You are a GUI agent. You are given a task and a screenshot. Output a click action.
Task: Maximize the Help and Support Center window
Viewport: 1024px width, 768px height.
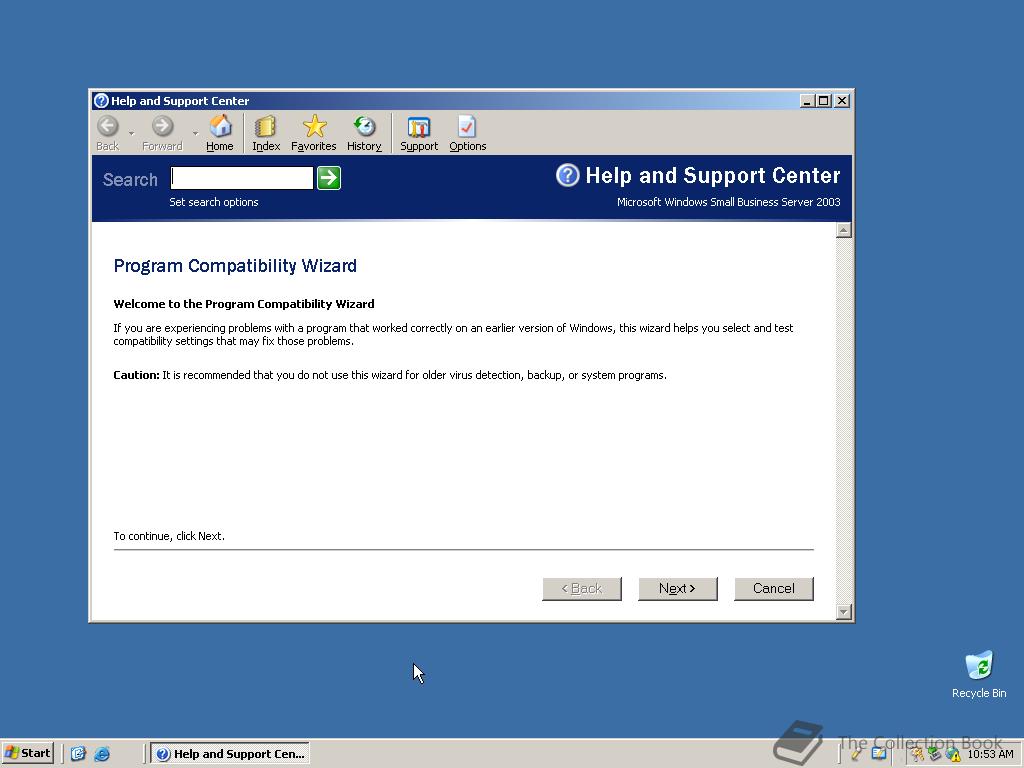(x=824, y=101)
